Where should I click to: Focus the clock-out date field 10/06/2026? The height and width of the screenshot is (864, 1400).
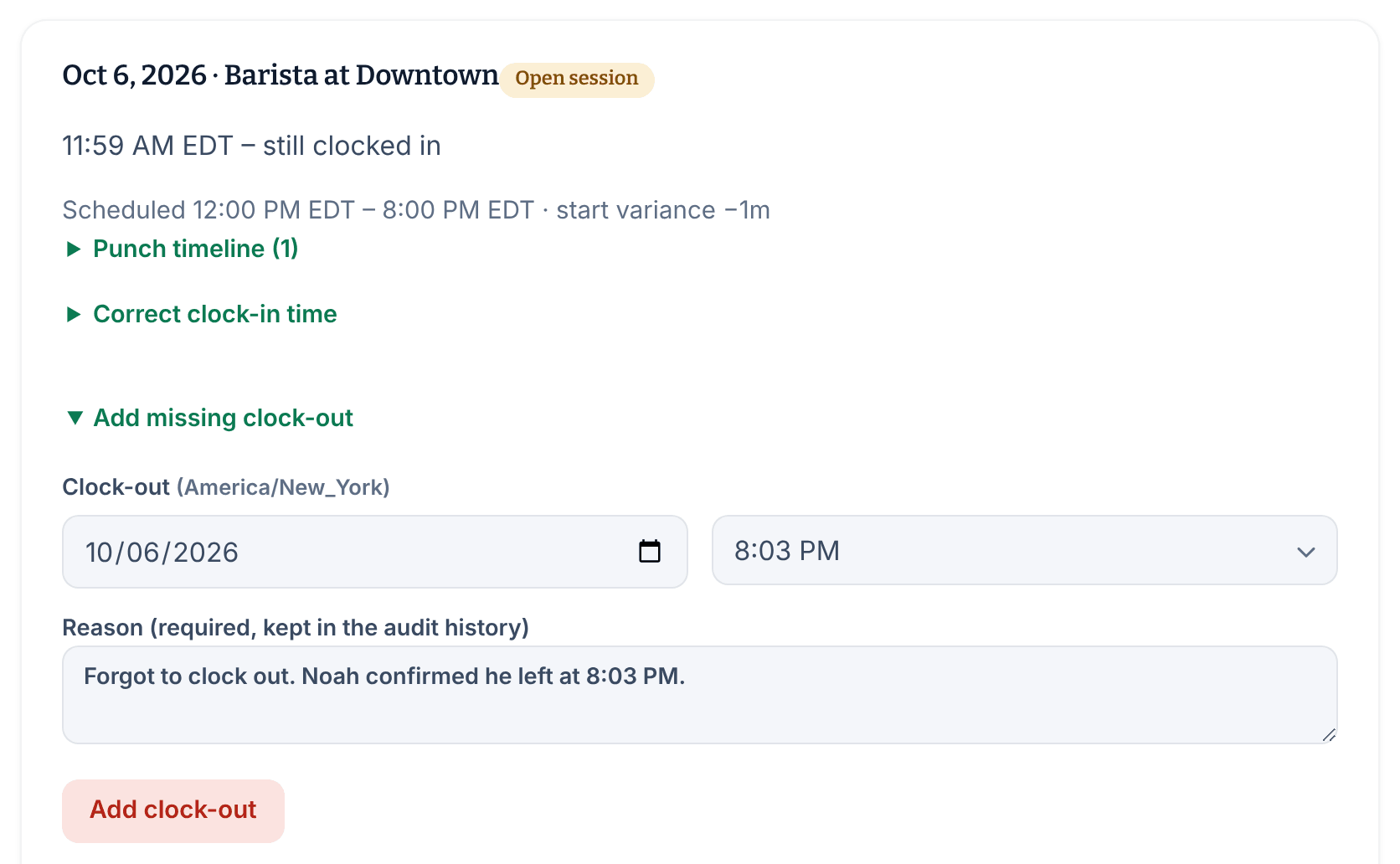pyautogui.click(x=375, y=552)
